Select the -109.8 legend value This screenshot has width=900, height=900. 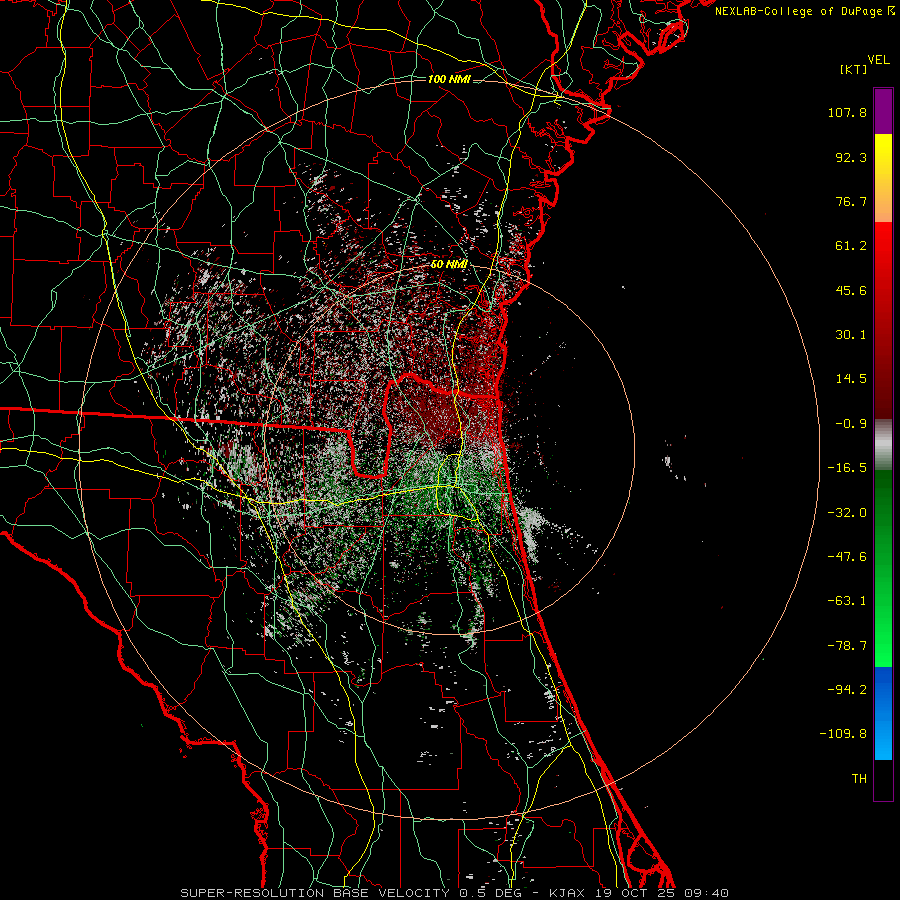click(x=843, y=734)
